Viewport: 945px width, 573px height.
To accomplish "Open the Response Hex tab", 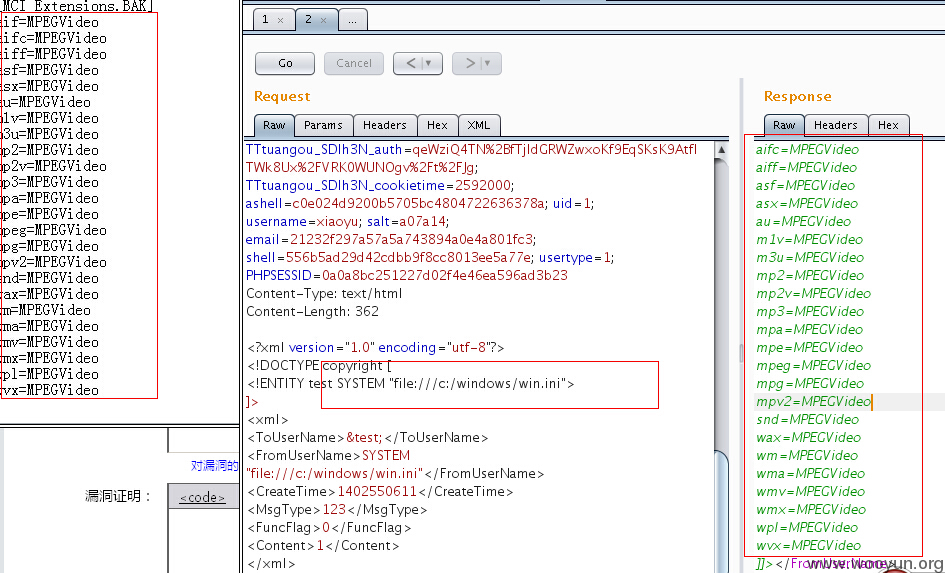I will click(x=888, y=125).
